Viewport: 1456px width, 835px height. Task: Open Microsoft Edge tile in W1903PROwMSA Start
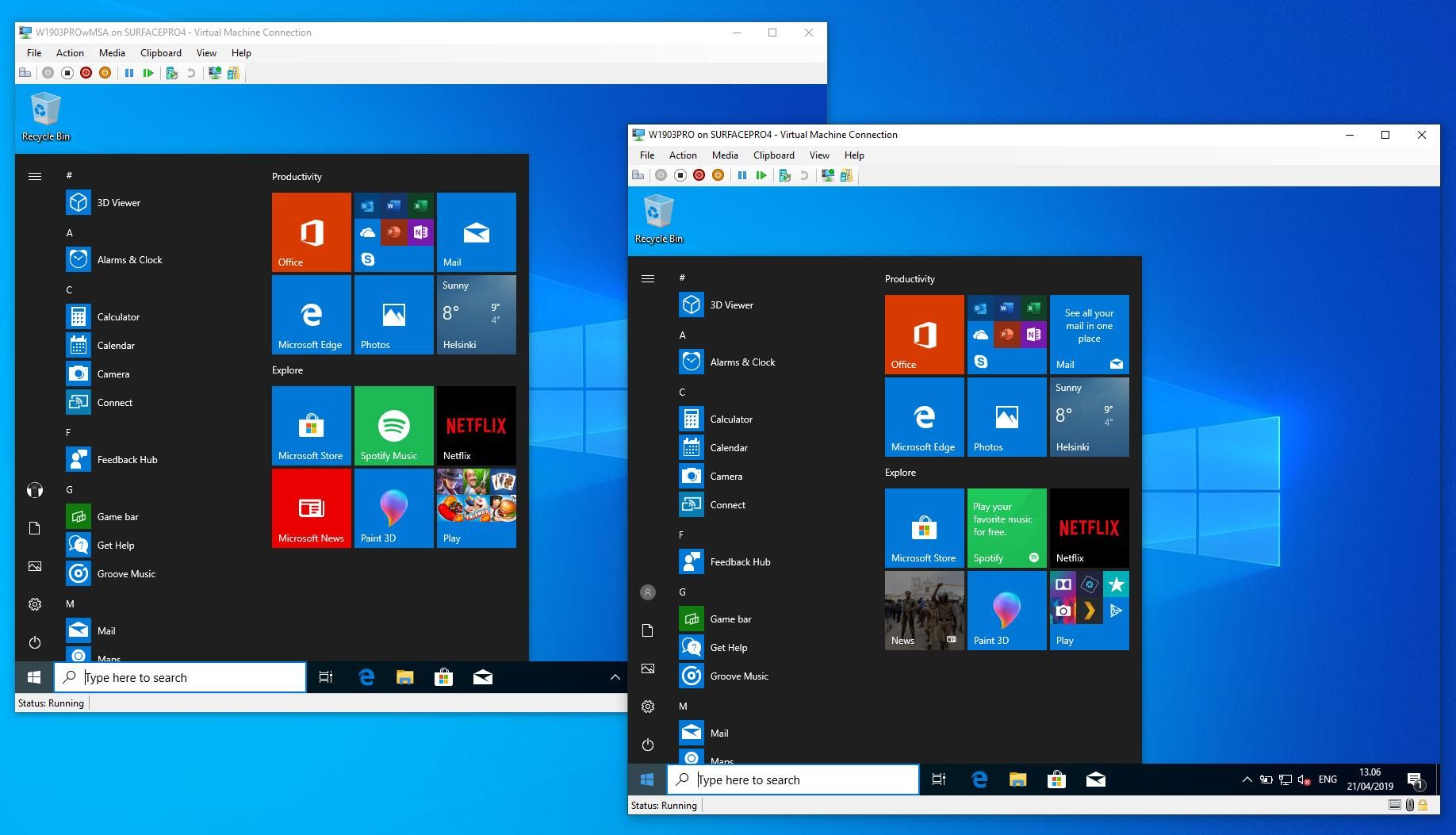click(x=312, y=315)
